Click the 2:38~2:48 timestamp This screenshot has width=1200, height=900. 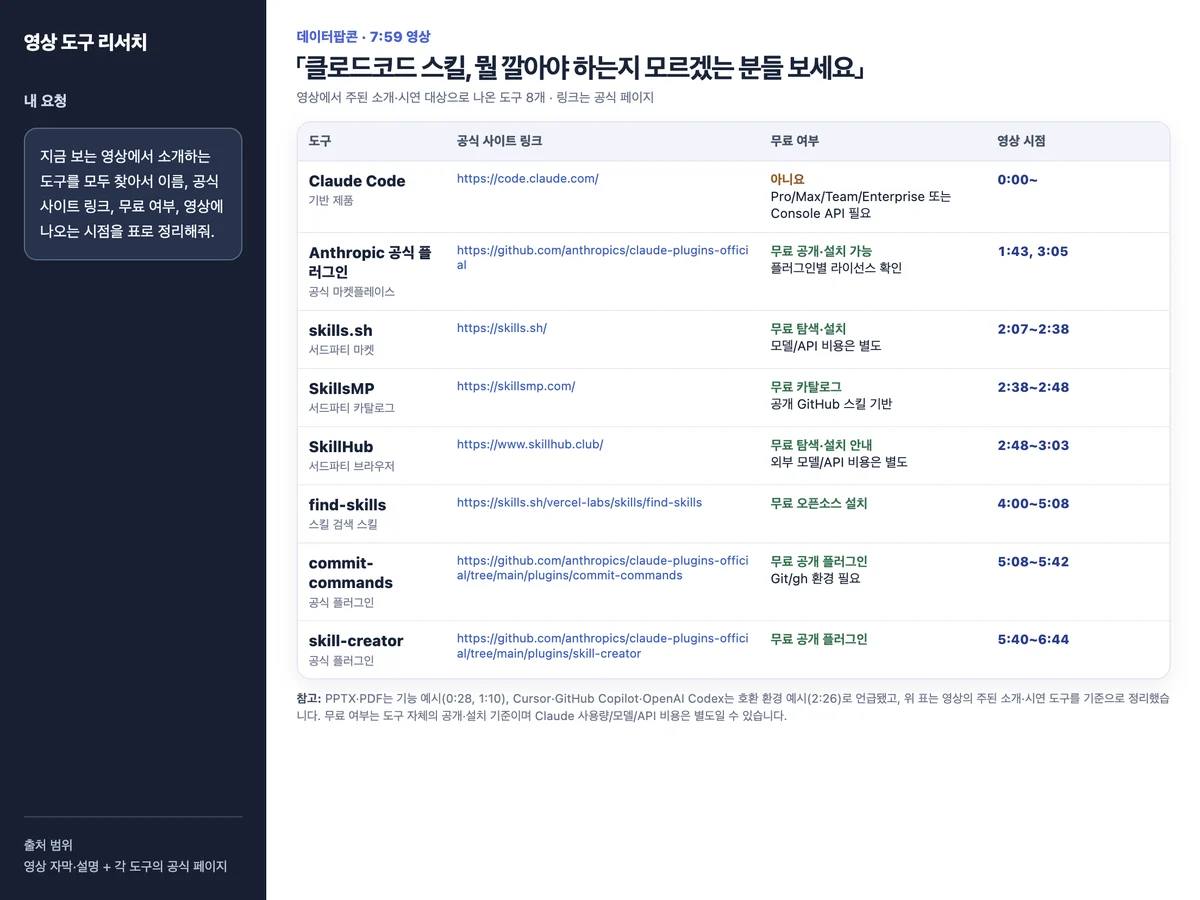pyautogui.click(x=1034, y=386)
